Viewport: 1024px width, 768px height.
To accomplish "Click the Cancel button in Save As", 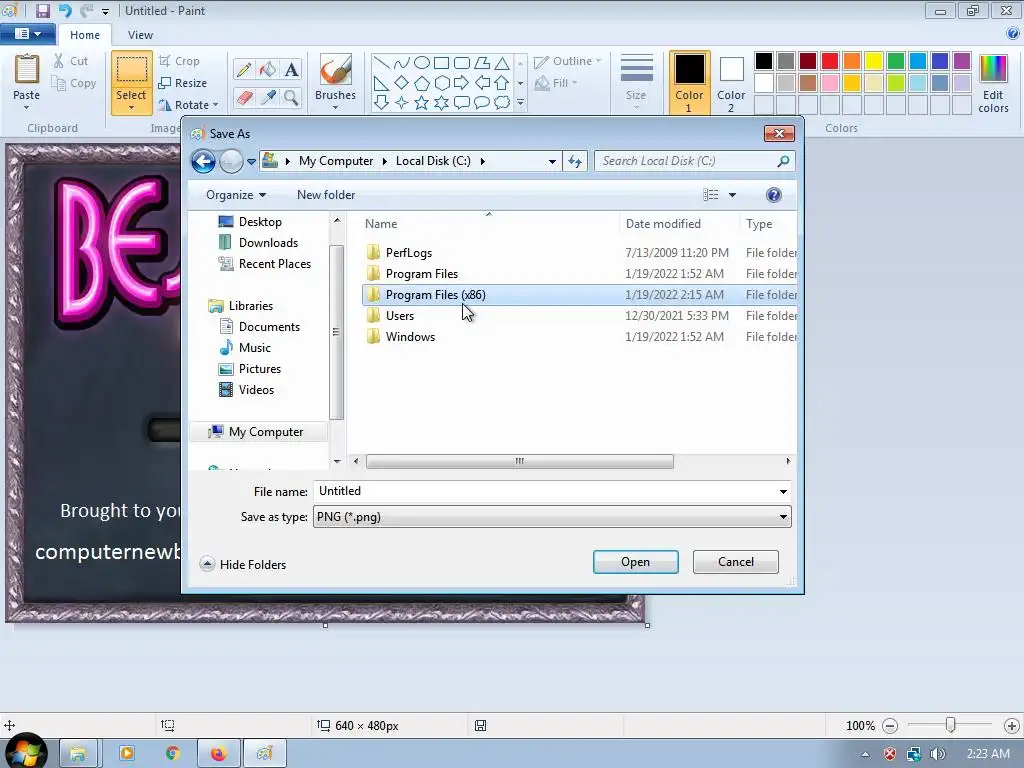I will click(x=735, y=562).
